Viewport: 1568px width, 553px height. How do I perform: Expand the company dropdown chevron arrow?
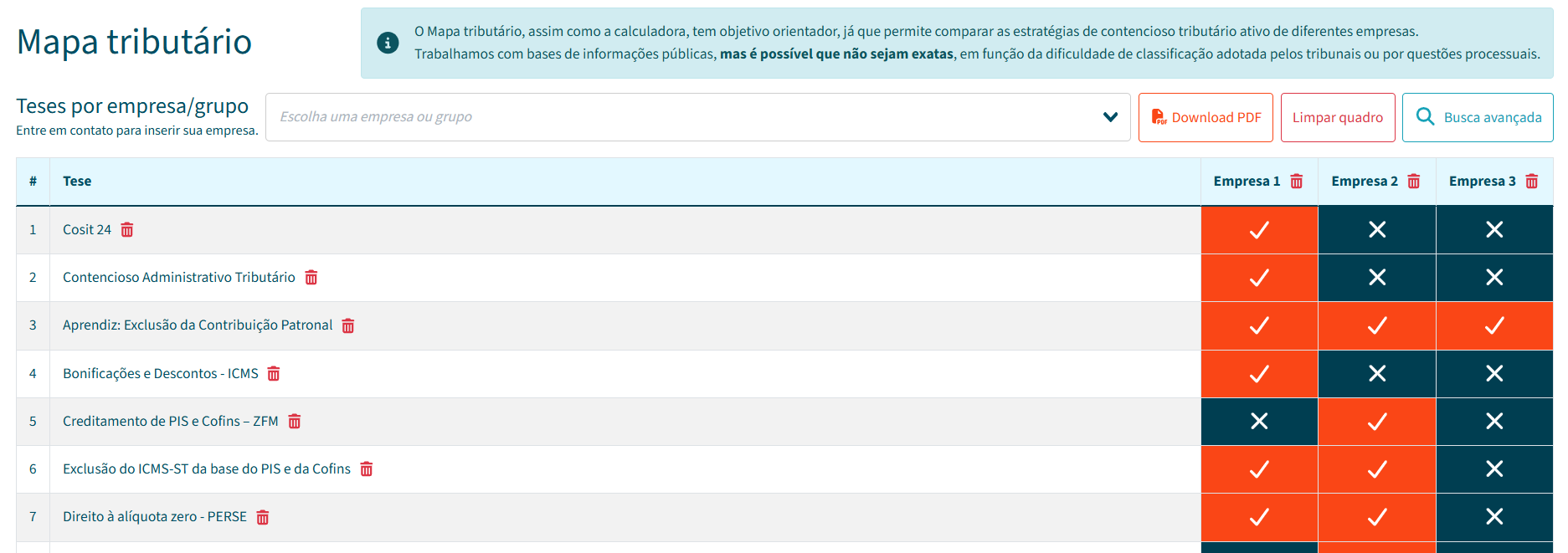[x=1110, y=117]
